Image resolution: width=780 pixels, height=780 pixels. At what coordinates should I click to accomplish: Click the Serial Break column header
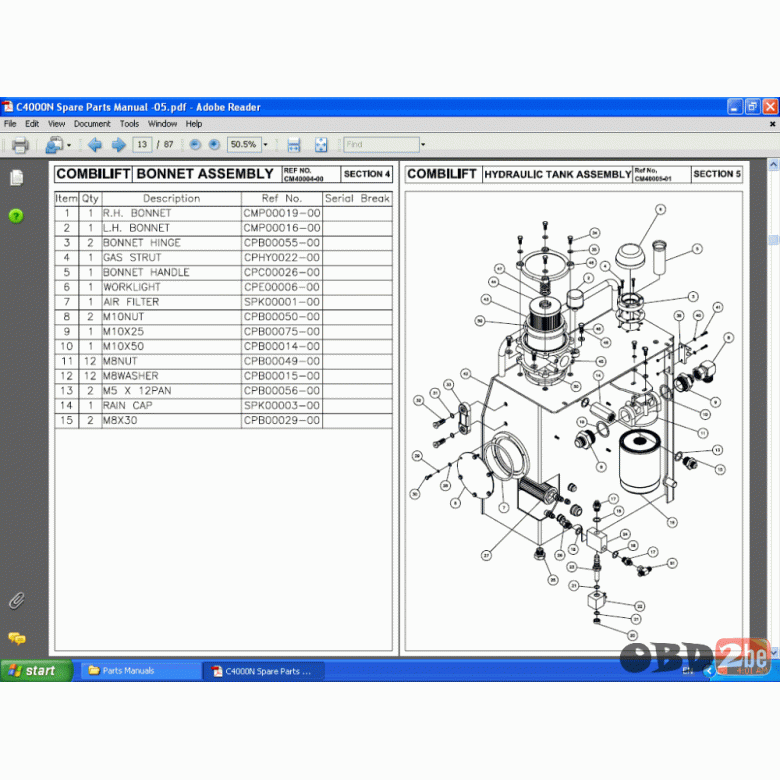tap(357, 198)
